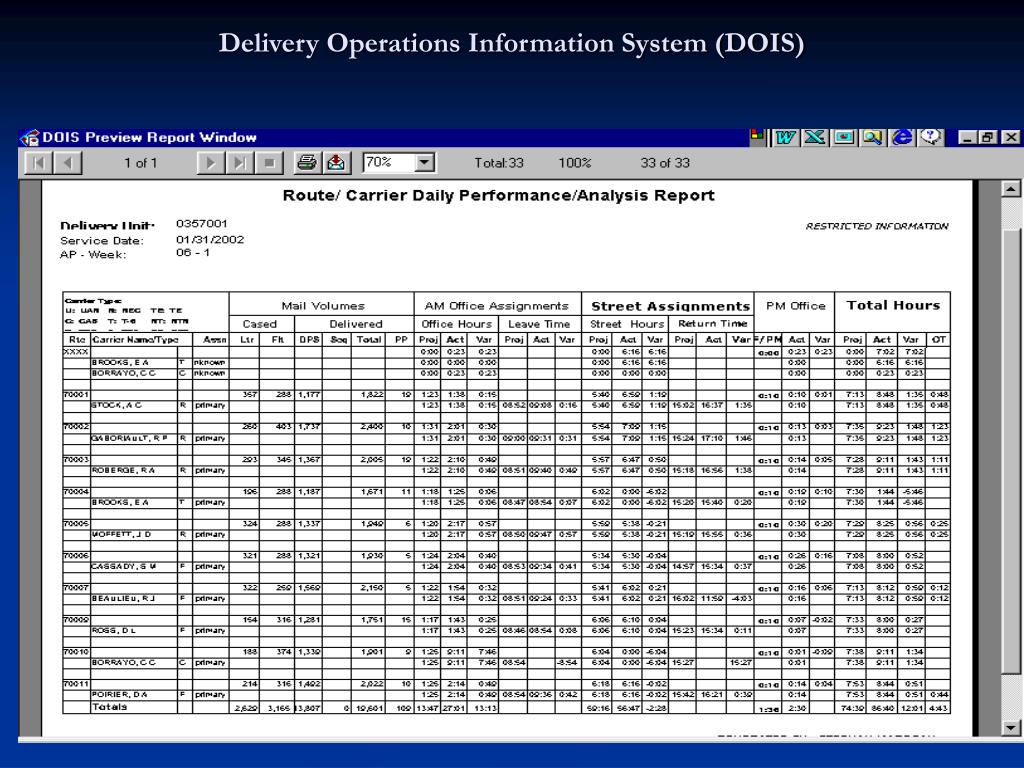Viewport: 1024px width, 768px height.
Task: Click the 'Total:33' record count text
Action: click(499, 163)
